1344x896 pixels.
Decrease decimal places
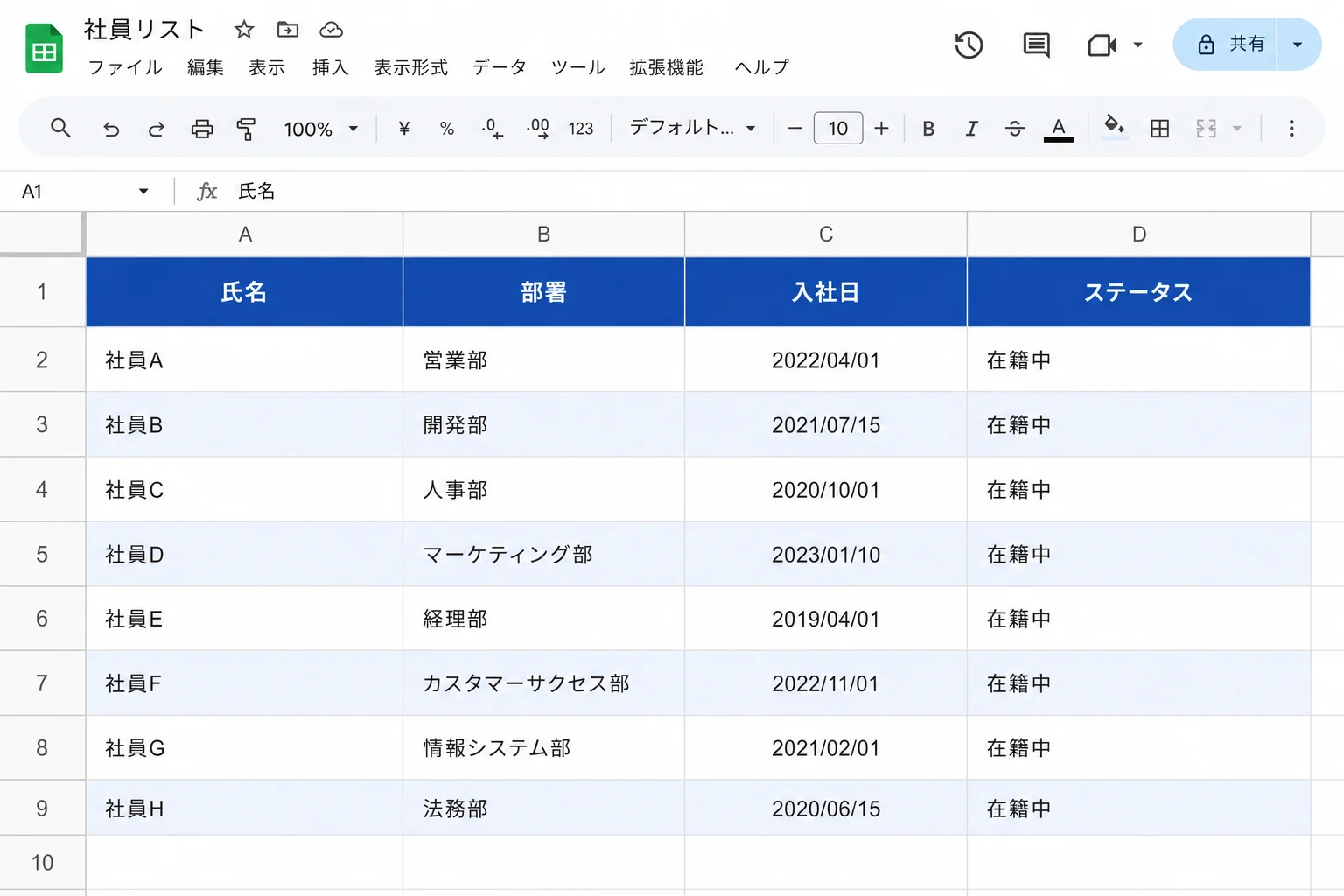point(492,129)
